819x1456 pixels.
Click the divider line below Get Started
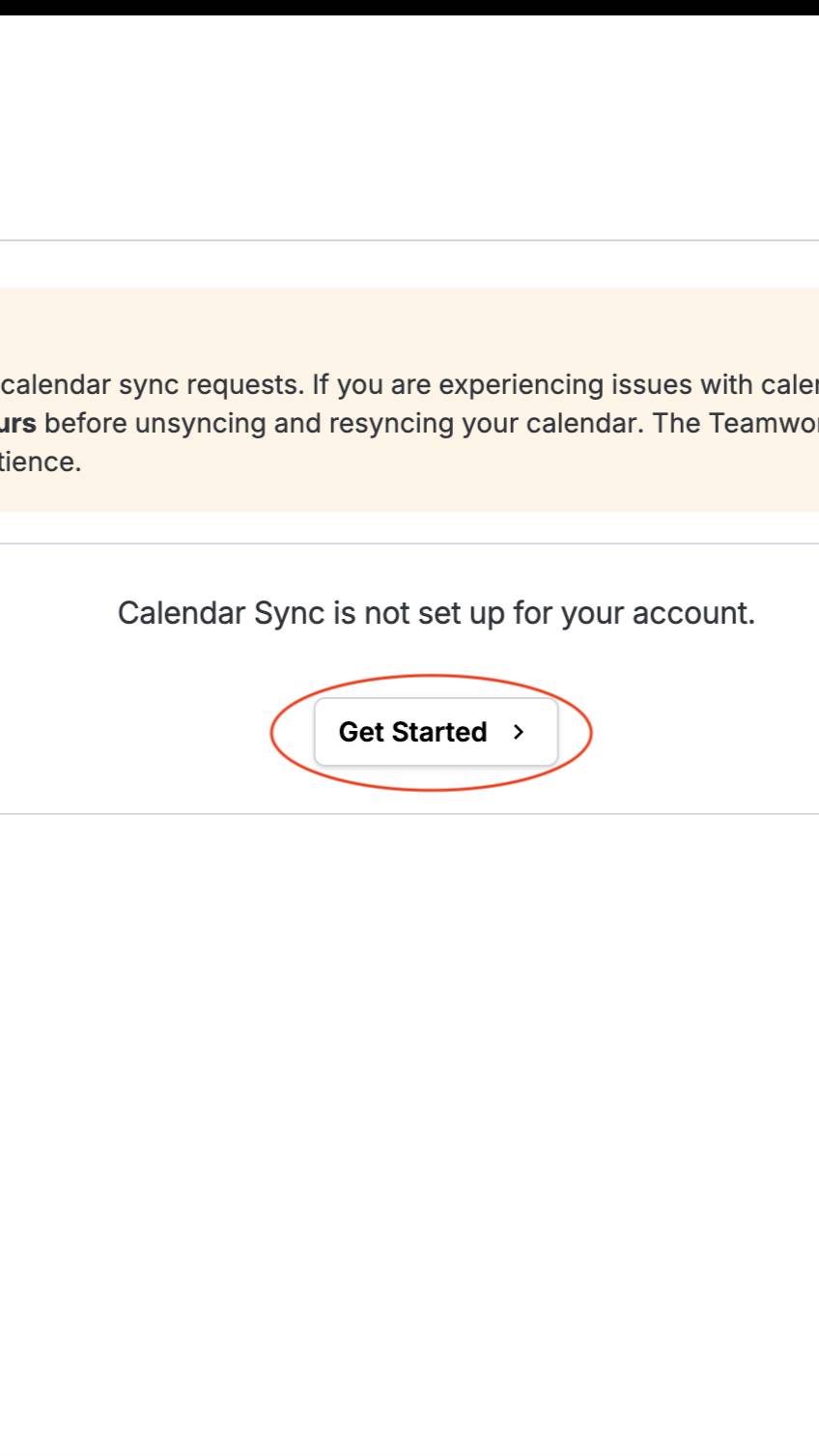click(409, 814)
